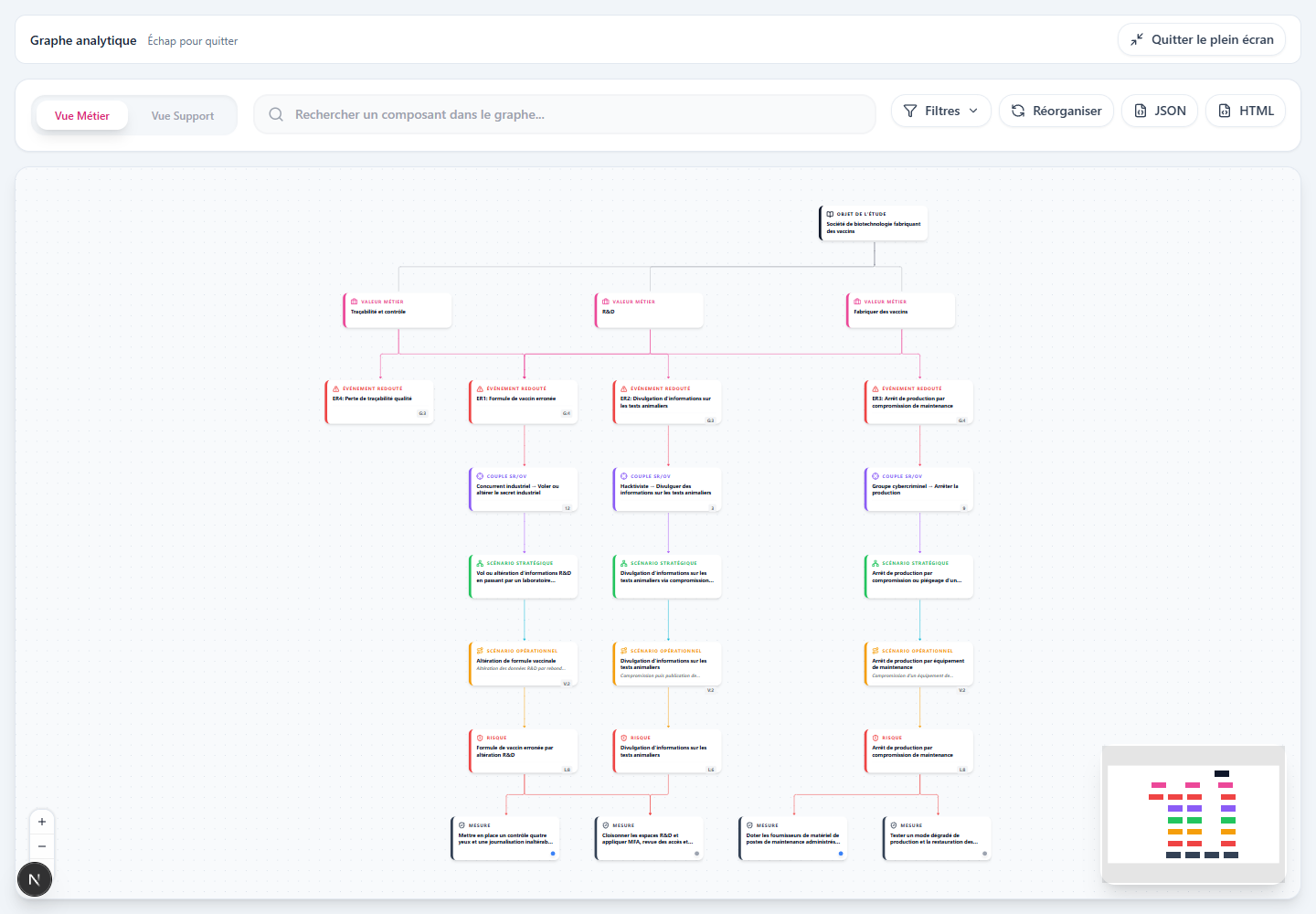Image resolution: width=1316 pixels, height=914 pixels.
Task: Select the R&D valeur métier node
Action: [650, 311]
